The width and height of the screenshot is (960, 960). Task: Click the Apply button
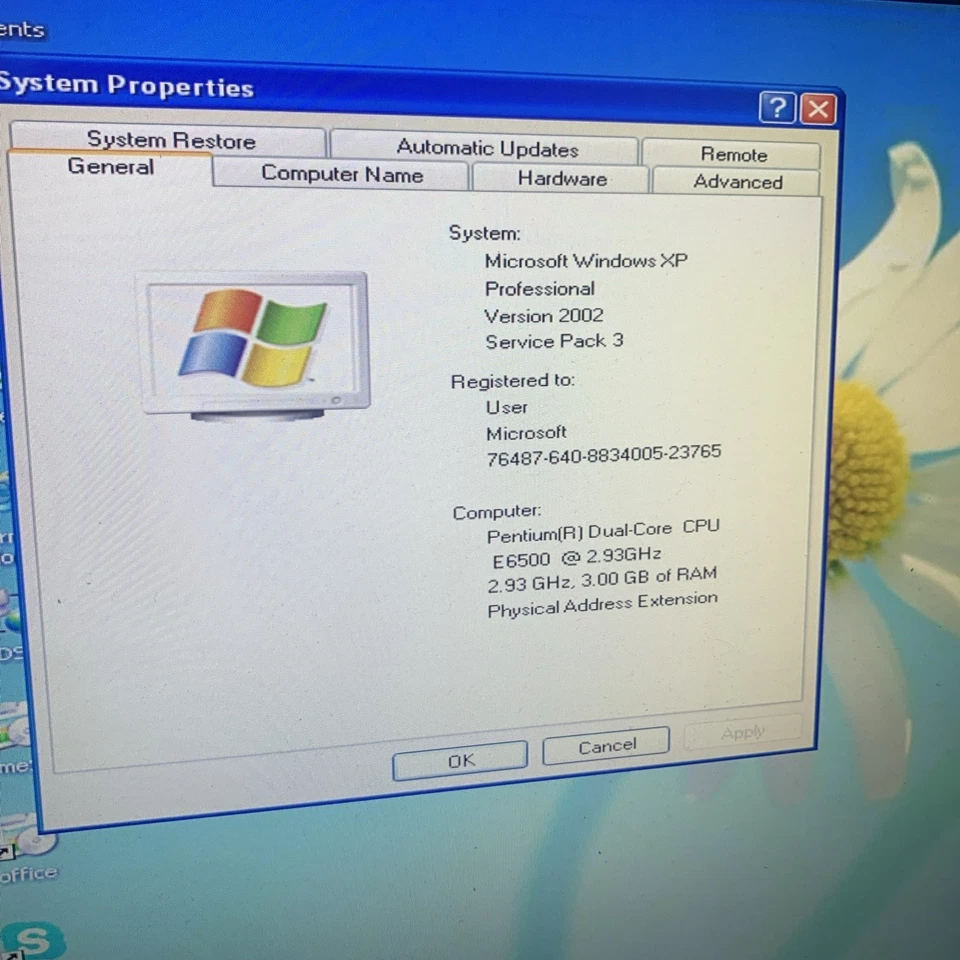click(x=742, y=732)
